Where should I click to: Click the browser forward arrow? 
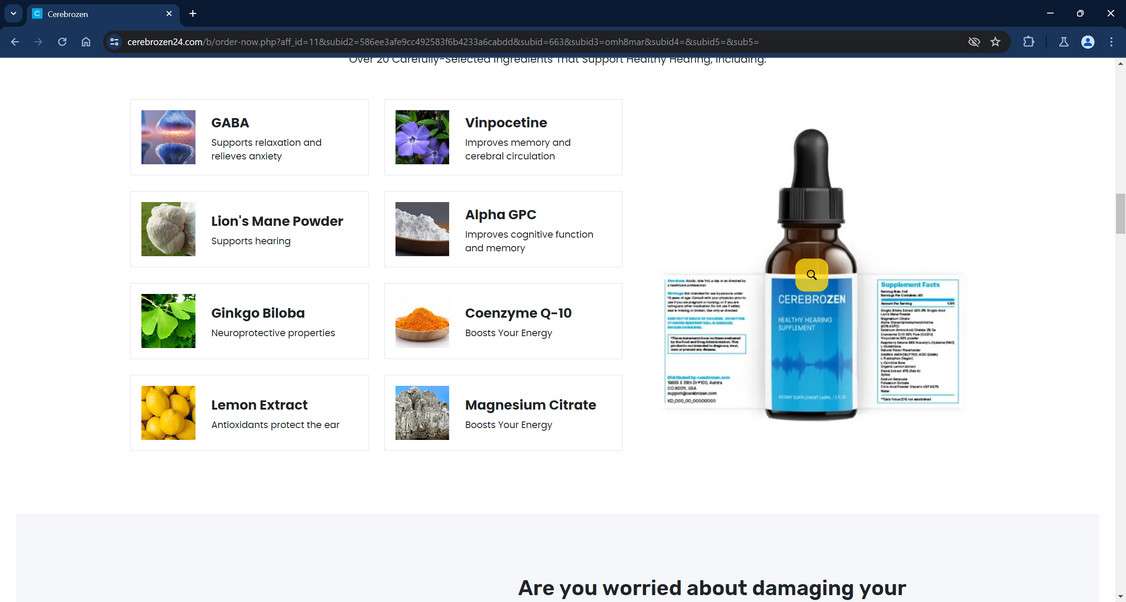click(x=38, y=42)
